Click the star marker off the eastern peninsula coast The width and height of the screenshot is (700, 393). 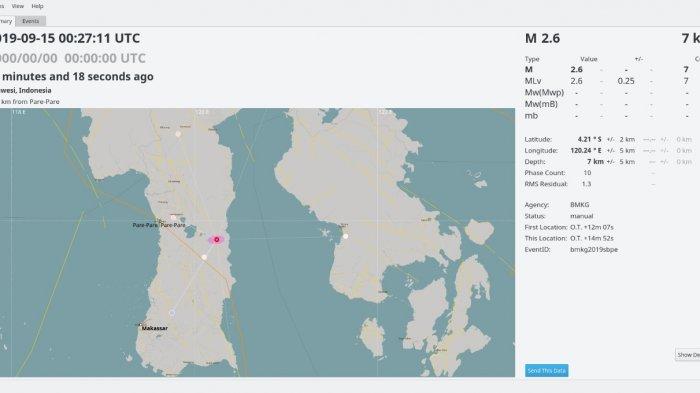click(325, 233)
